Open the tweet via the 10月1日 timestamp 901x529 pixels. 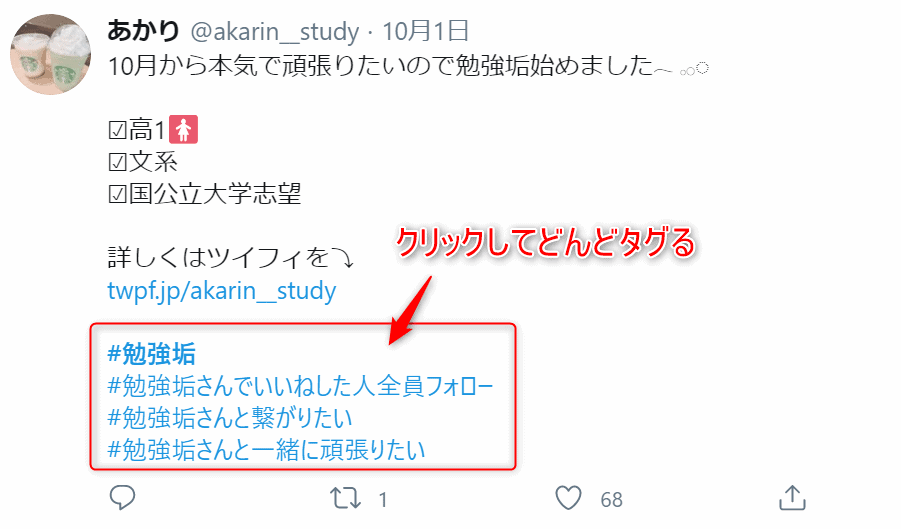[x=426, y=31]
